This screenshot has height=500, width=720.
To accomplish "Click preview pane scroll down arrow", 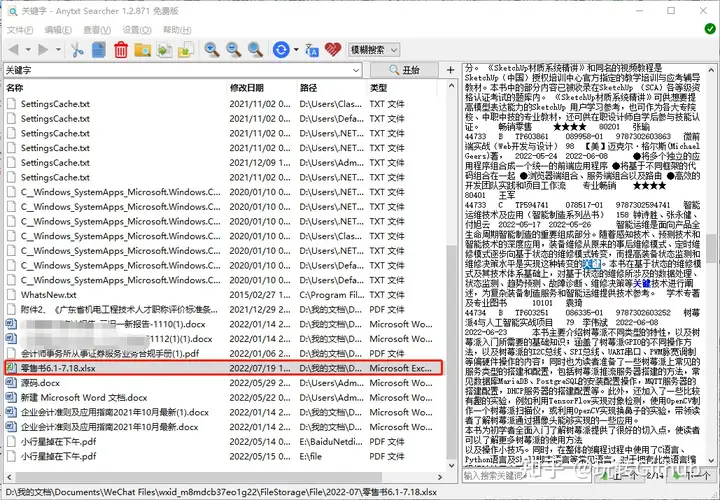I will click(711, 461).
